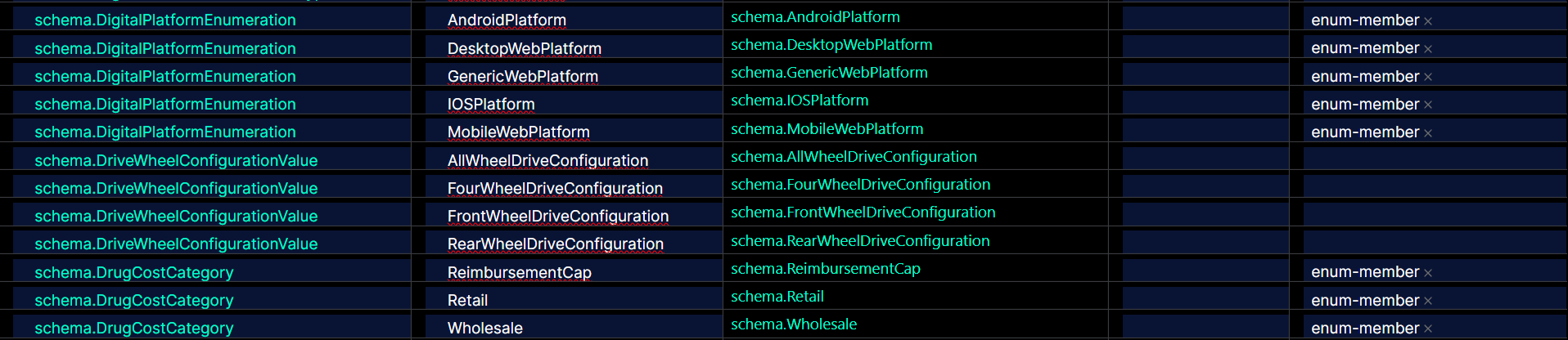Open the schema.AndroidPlatform link
1568x340 pixels.
point(815,17)
